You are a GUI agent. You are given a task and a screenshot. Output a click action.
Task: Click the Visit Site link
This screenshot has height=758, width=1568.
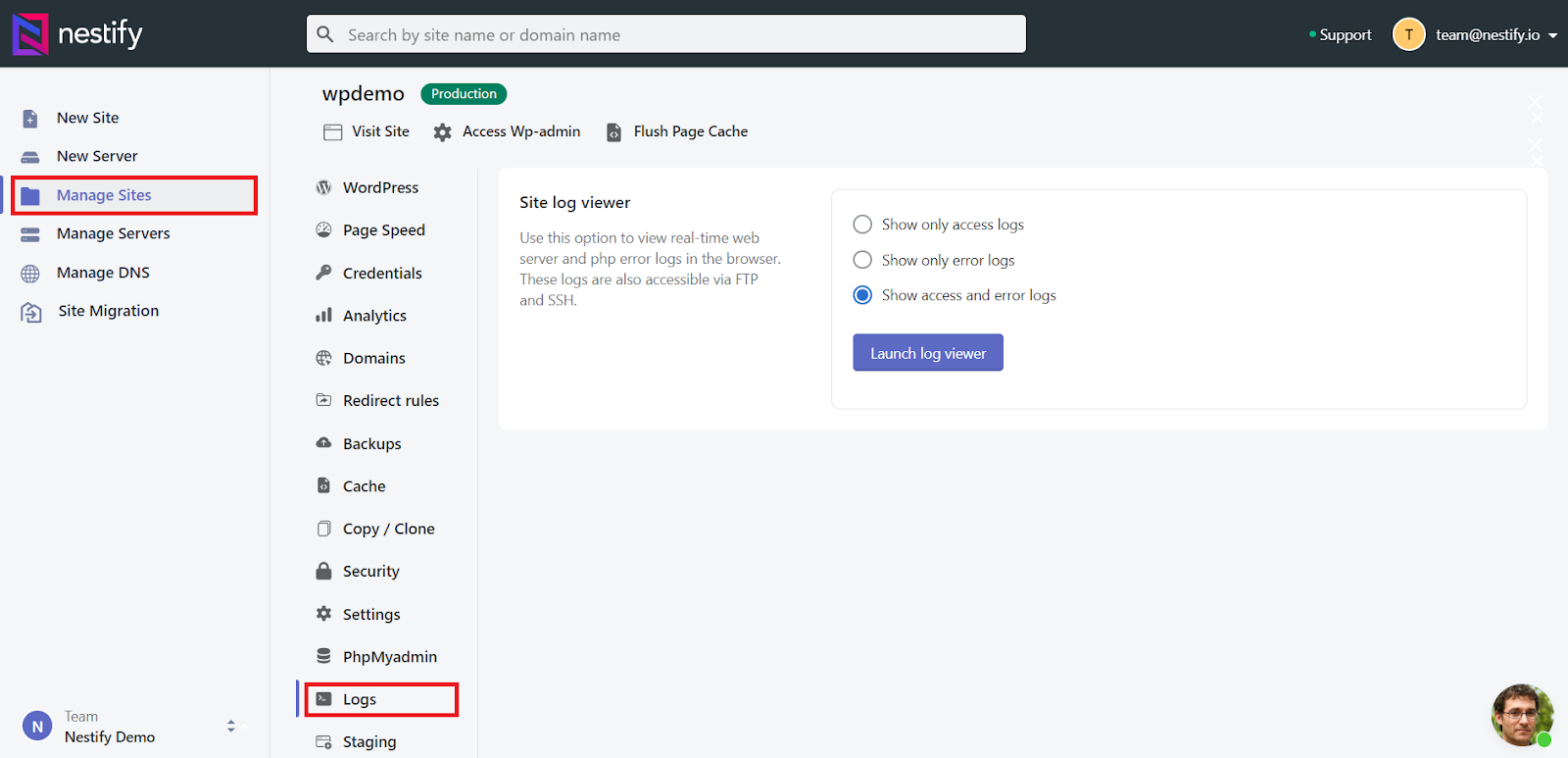click(x=380, y=131)
